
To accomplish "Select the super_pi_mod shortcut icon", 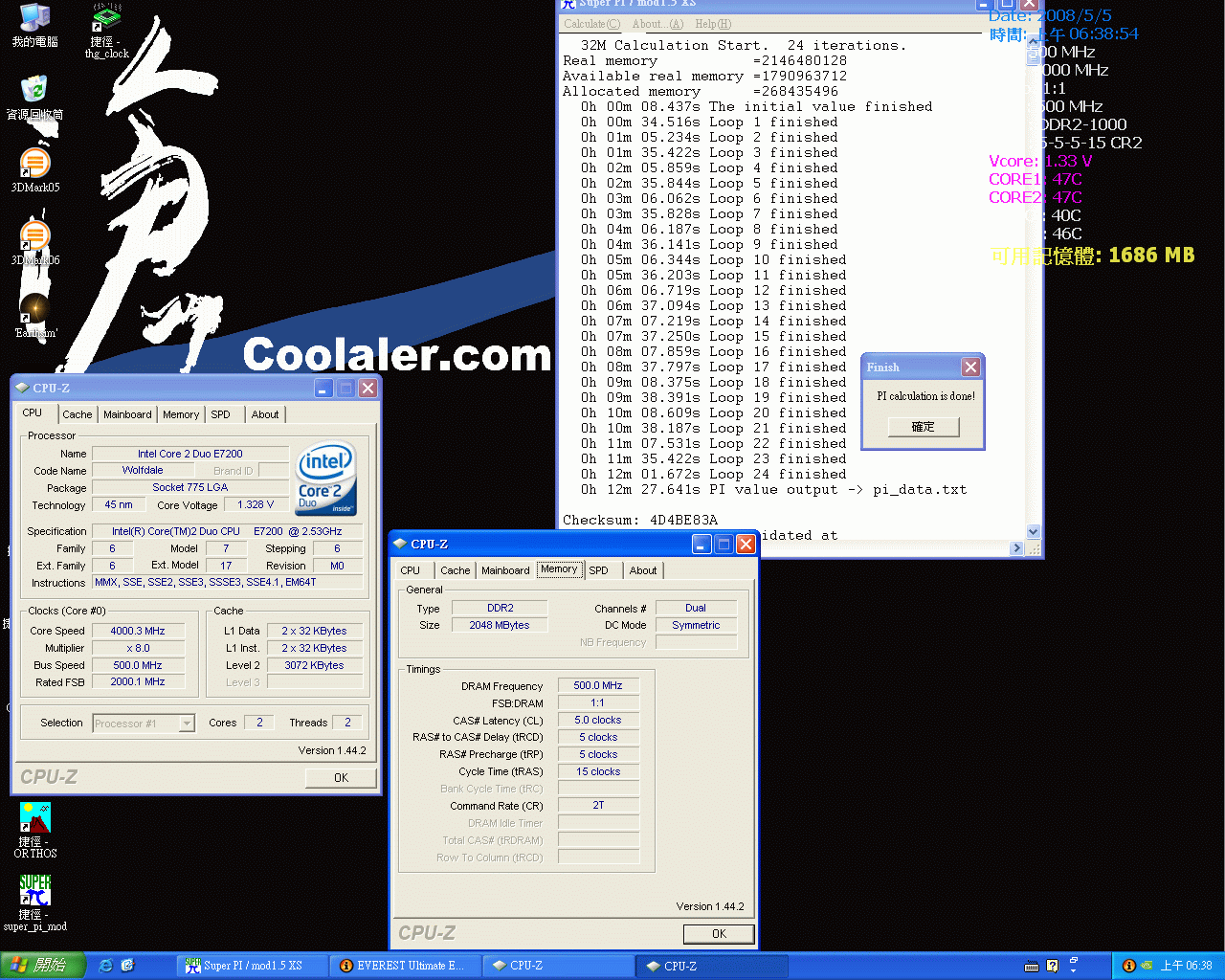I will 35,902.
